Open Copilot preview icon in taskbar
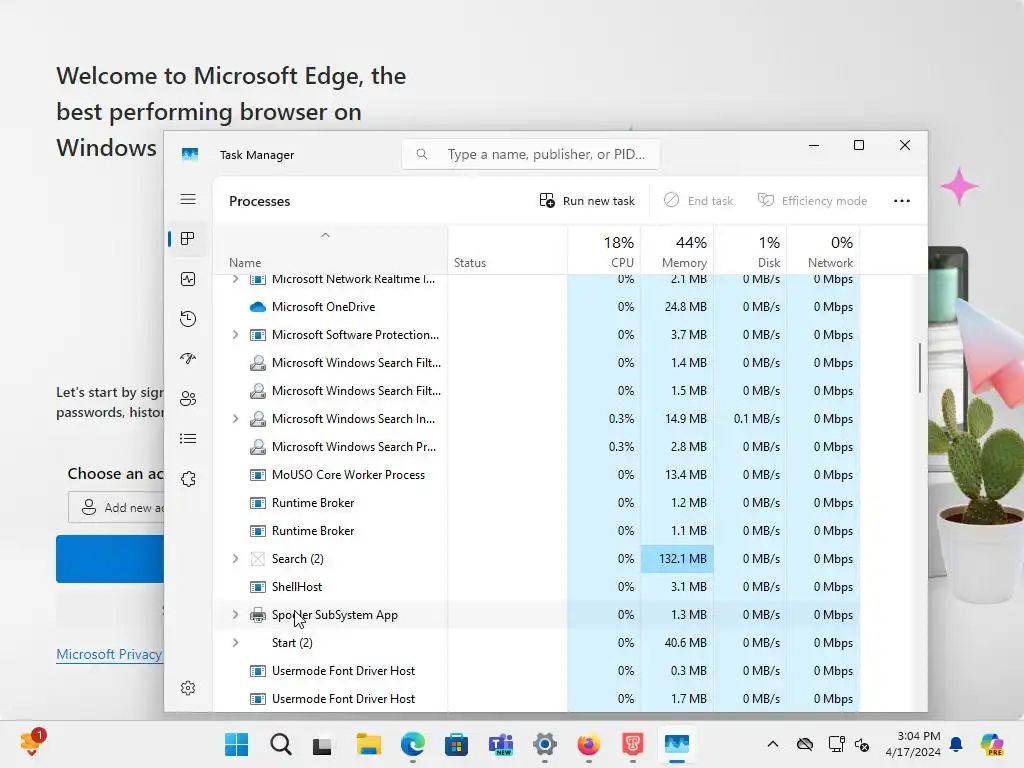This screenshot has width=1024, height=768. tap(992, 744)
